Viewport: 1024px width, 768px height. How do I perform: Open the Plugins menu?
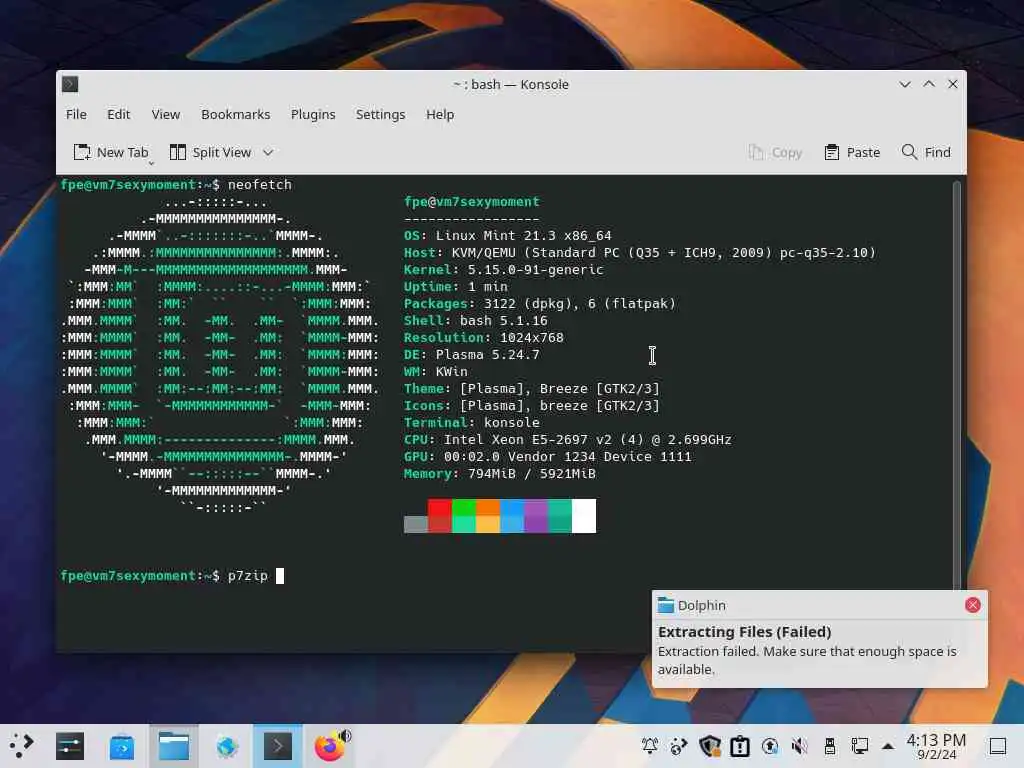click(313, 114)
